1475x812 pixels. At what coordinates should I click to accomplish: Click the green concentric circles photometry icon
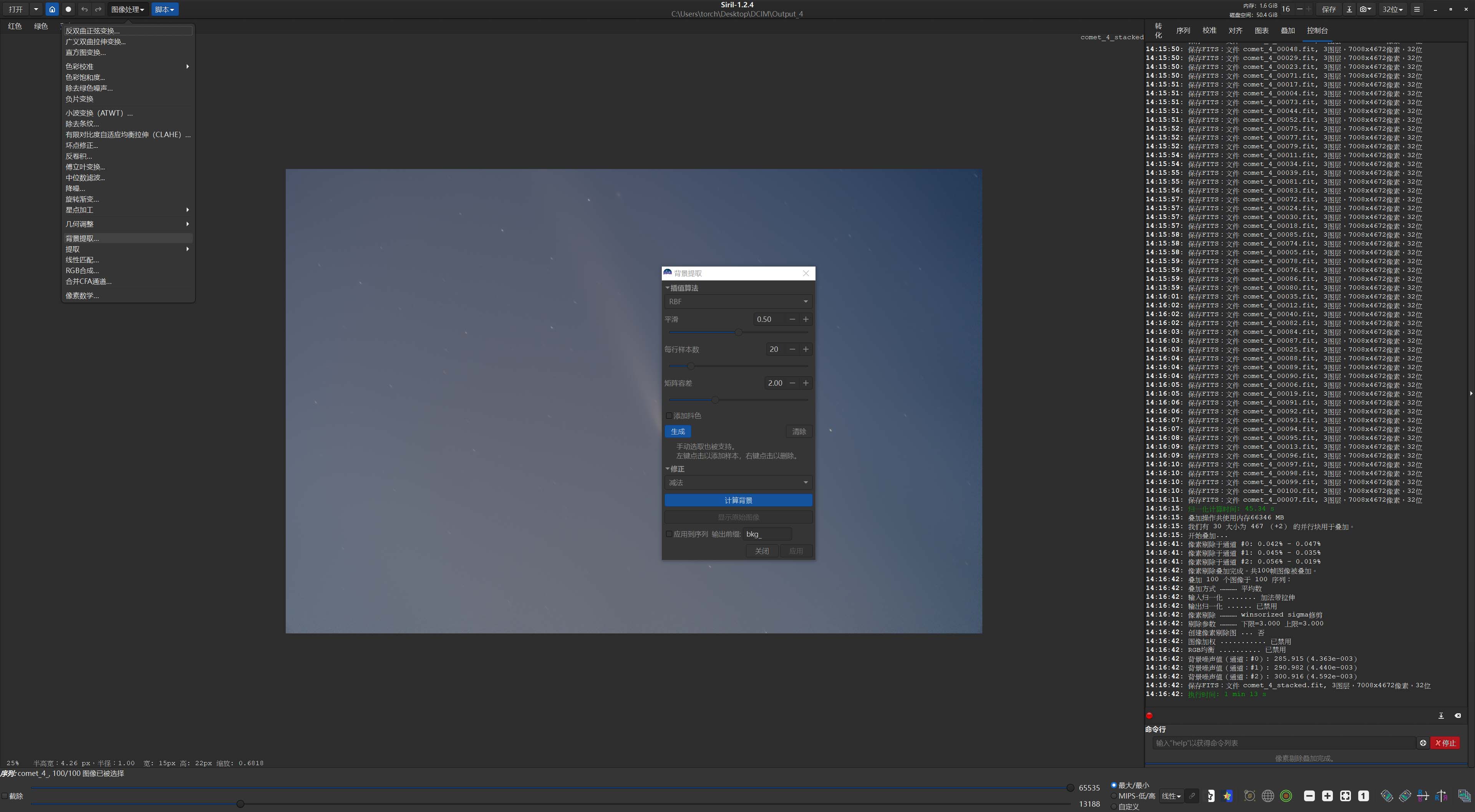pyautogui.click(x=1286, y=796)
